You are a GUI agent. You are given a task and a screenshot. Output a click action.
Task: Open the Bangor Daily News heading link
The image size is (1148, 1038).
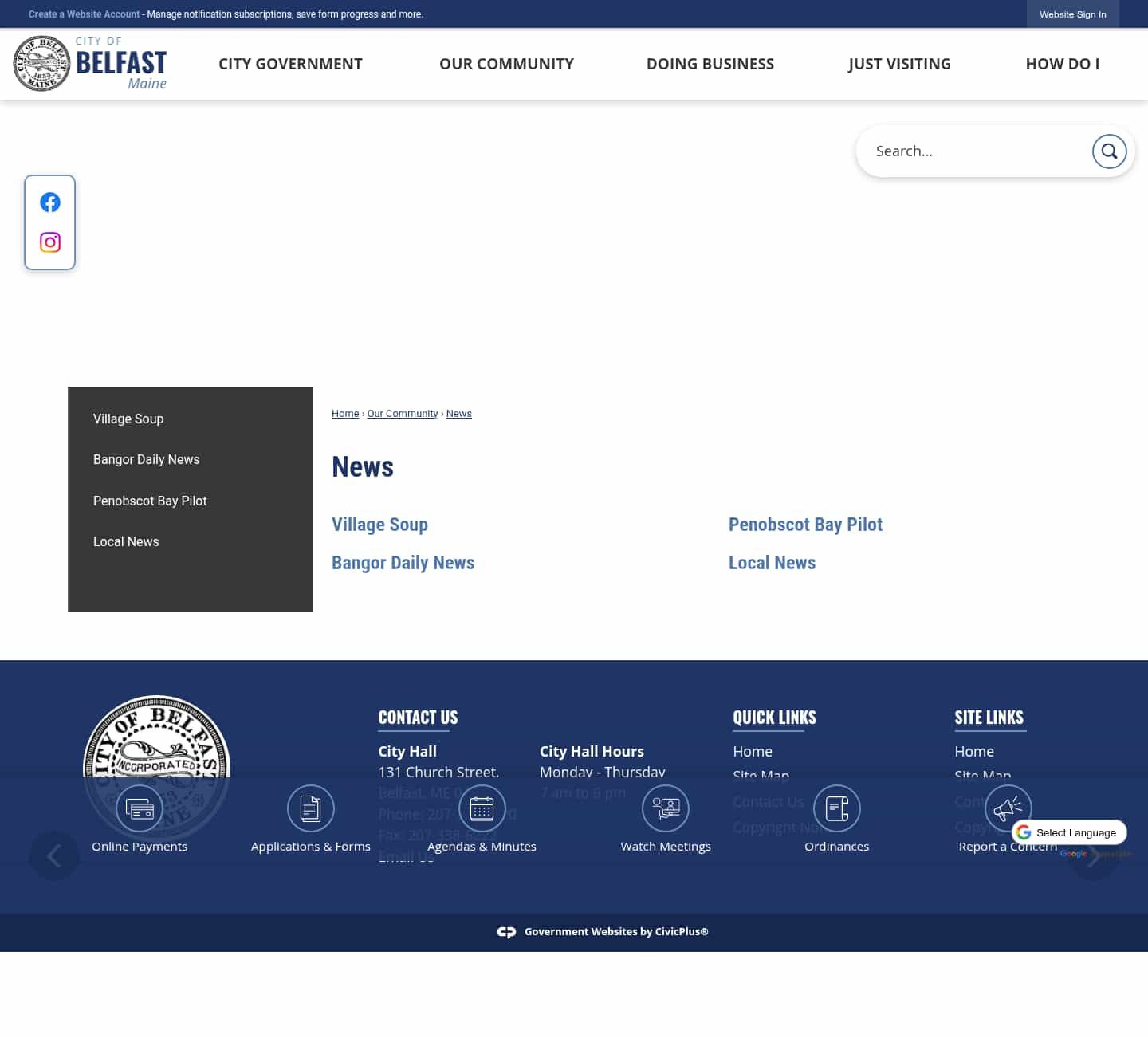[403, 563]
